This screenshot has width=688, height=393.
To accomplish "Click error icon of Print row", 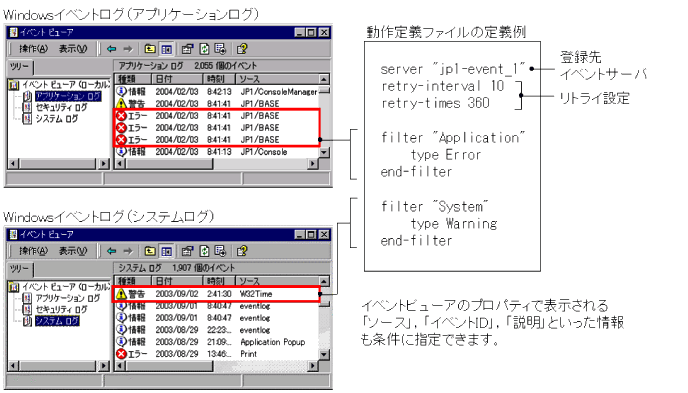I will [121, 354].
